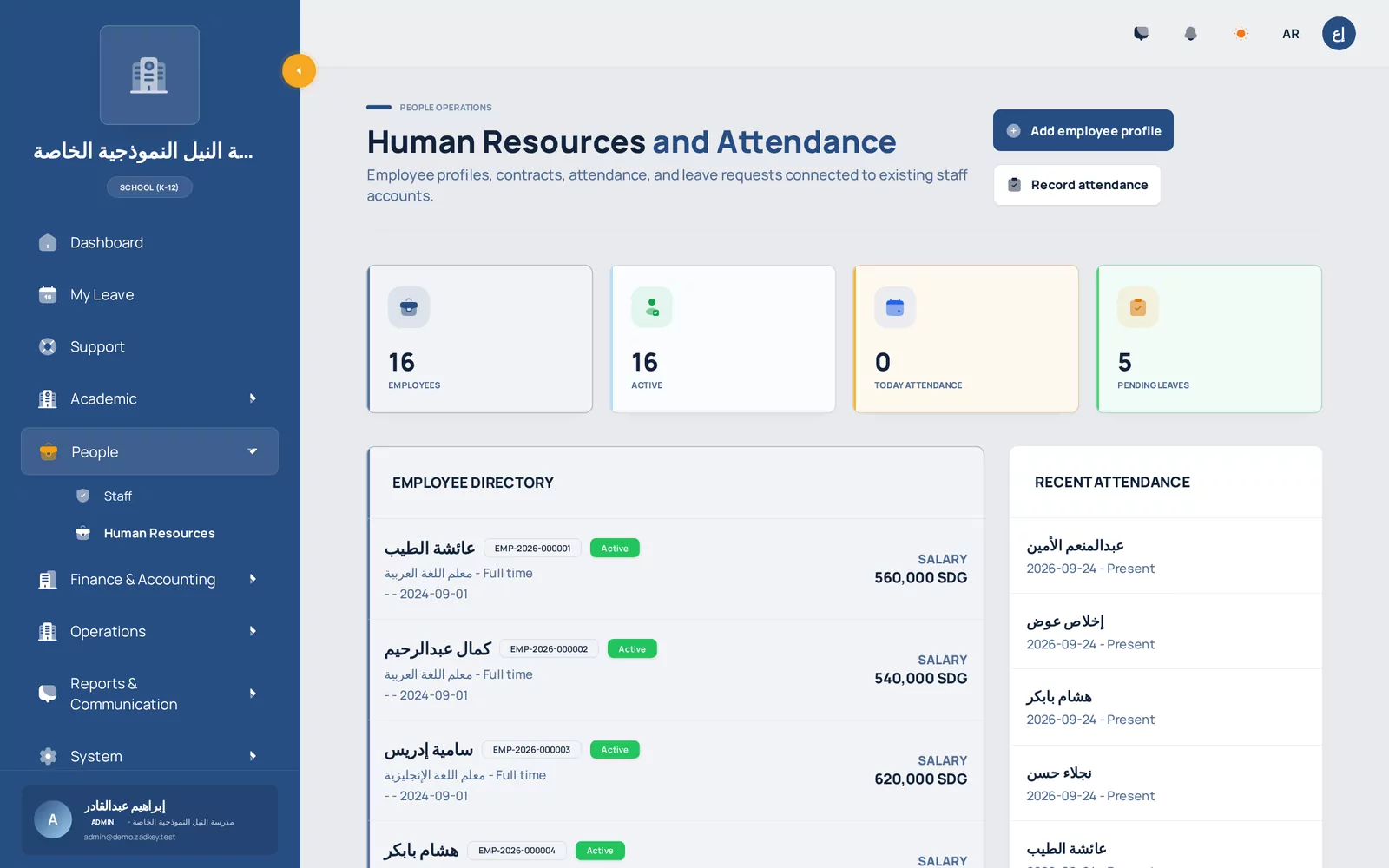This screenshot has width=1389, height=868.
Task: Click the Support lifebuoy icon
Action: (x=48, y=347)
